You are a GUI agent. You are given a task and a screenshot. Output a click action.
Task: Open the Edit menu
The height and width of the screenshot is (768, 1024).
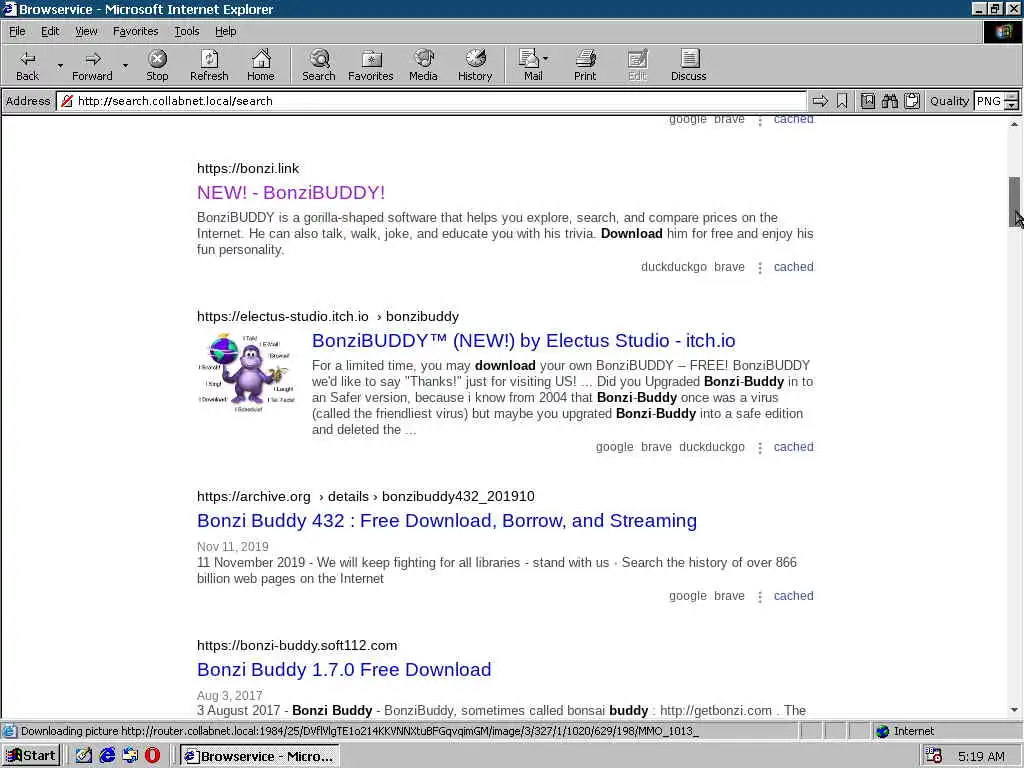tap(50, 31)
